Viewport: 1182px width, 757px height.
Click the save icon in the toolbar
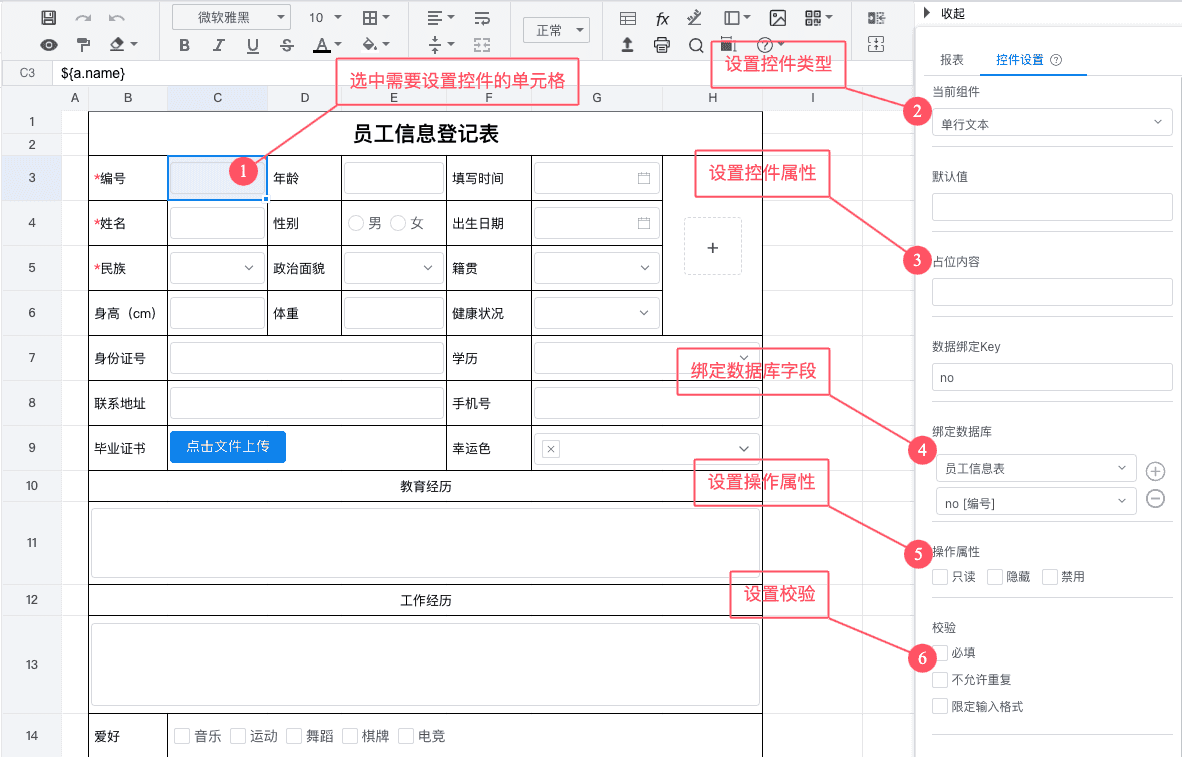[x=48, y=17]
